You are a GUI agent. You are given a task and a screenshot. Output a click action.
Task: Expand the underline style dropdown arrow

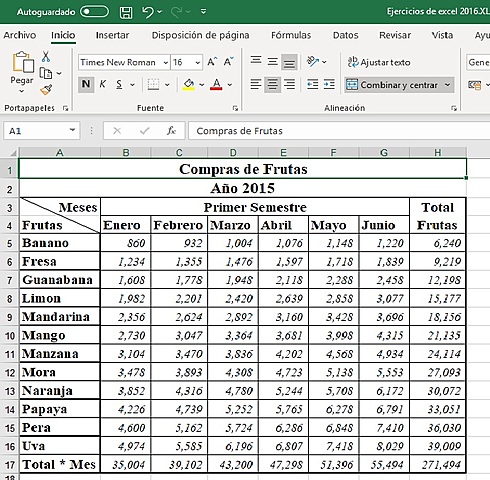click(132, 85)
